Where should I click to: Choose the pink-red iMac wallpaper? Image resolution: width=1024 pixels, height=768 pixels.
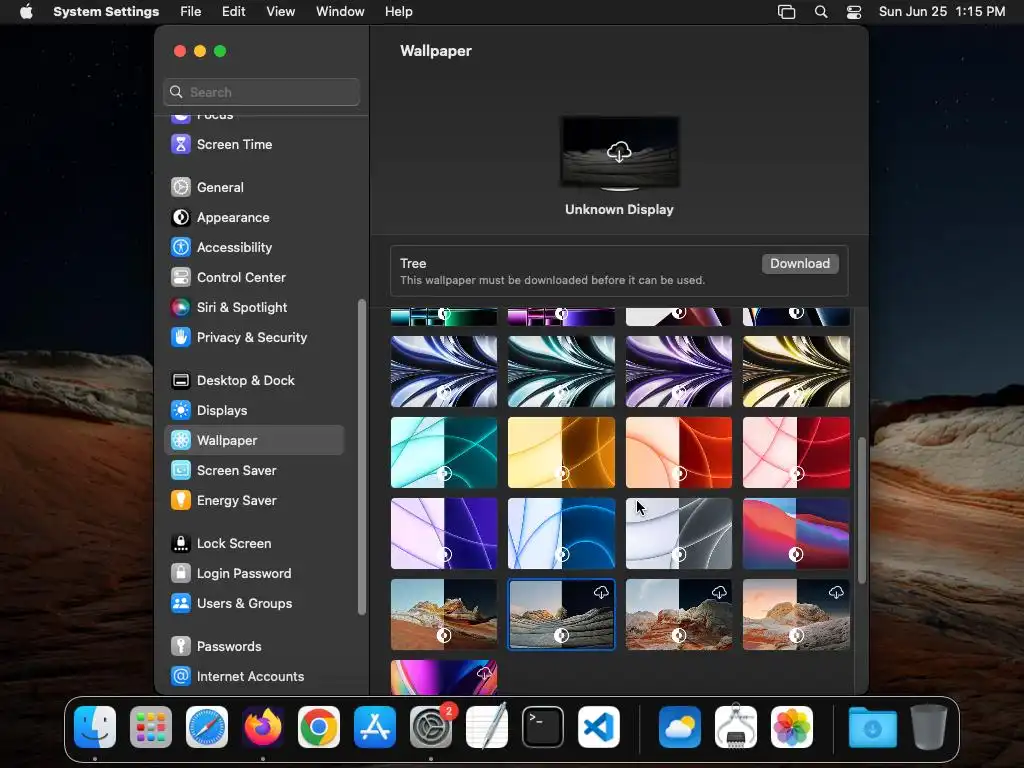(x=796, y=453)
